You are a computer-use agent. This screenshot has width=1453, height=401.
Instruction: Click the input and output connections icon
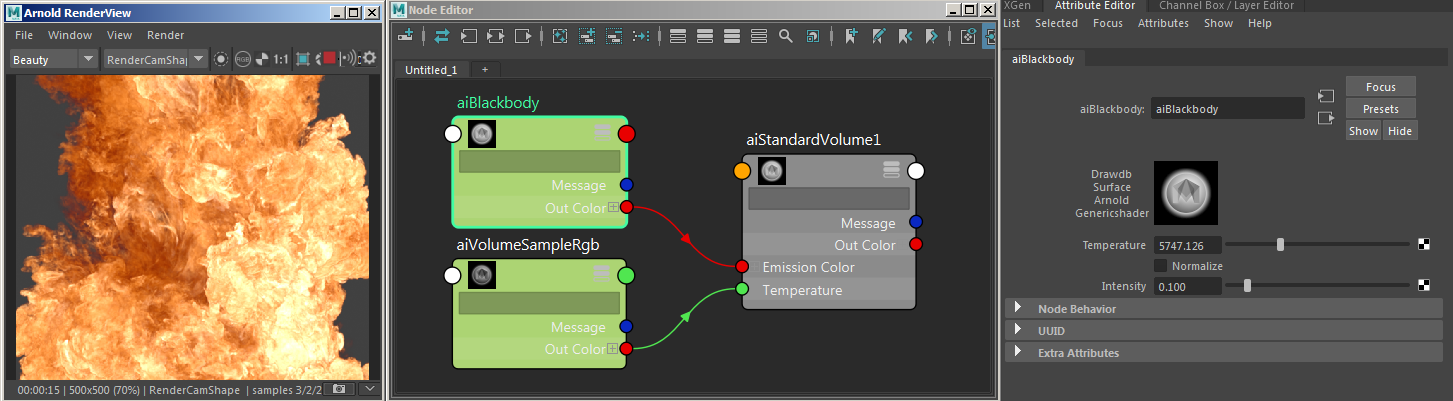click(x=496, y=36)
